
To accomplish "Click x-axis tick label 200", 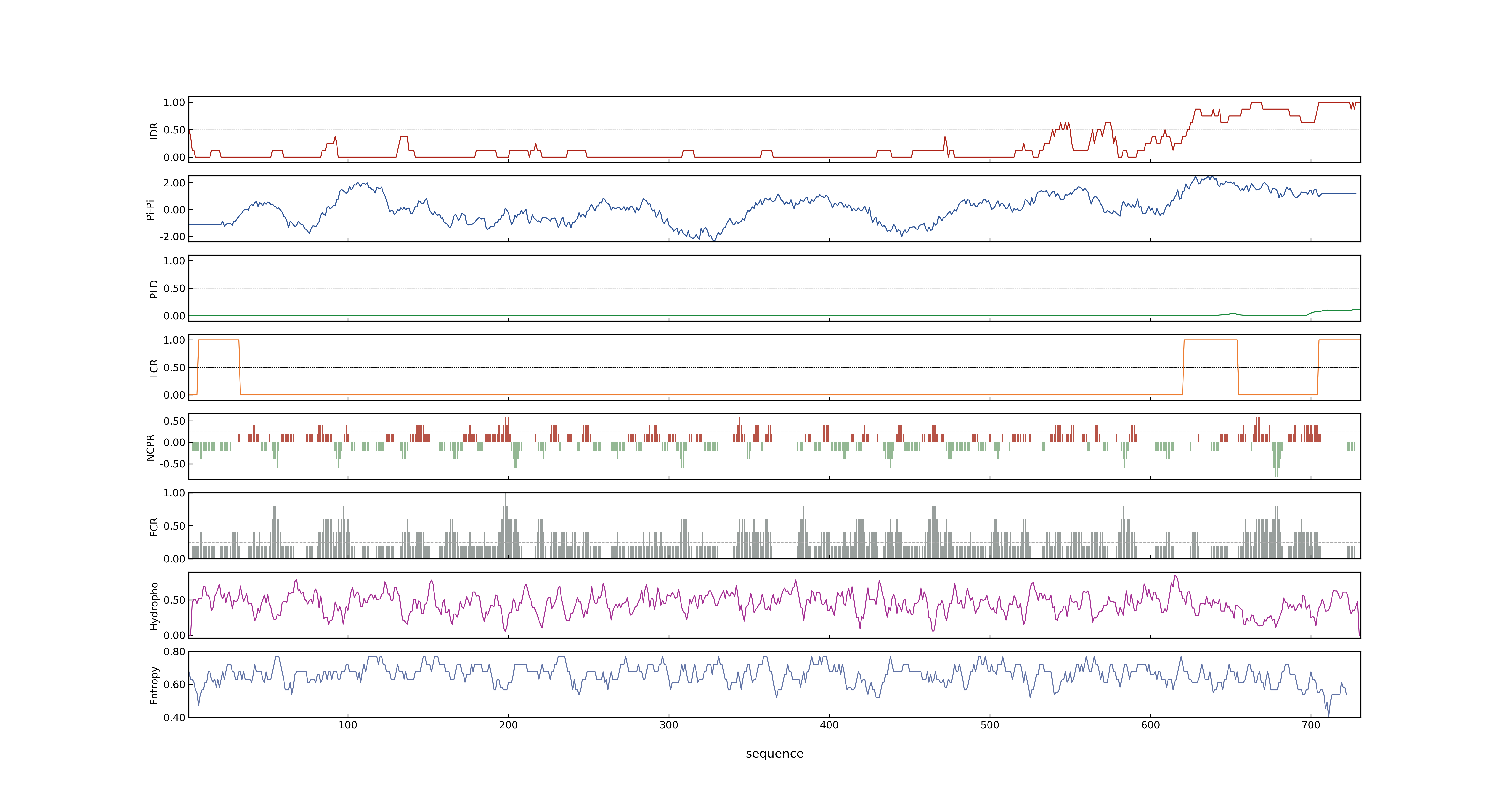I will (x=508, y=725).
